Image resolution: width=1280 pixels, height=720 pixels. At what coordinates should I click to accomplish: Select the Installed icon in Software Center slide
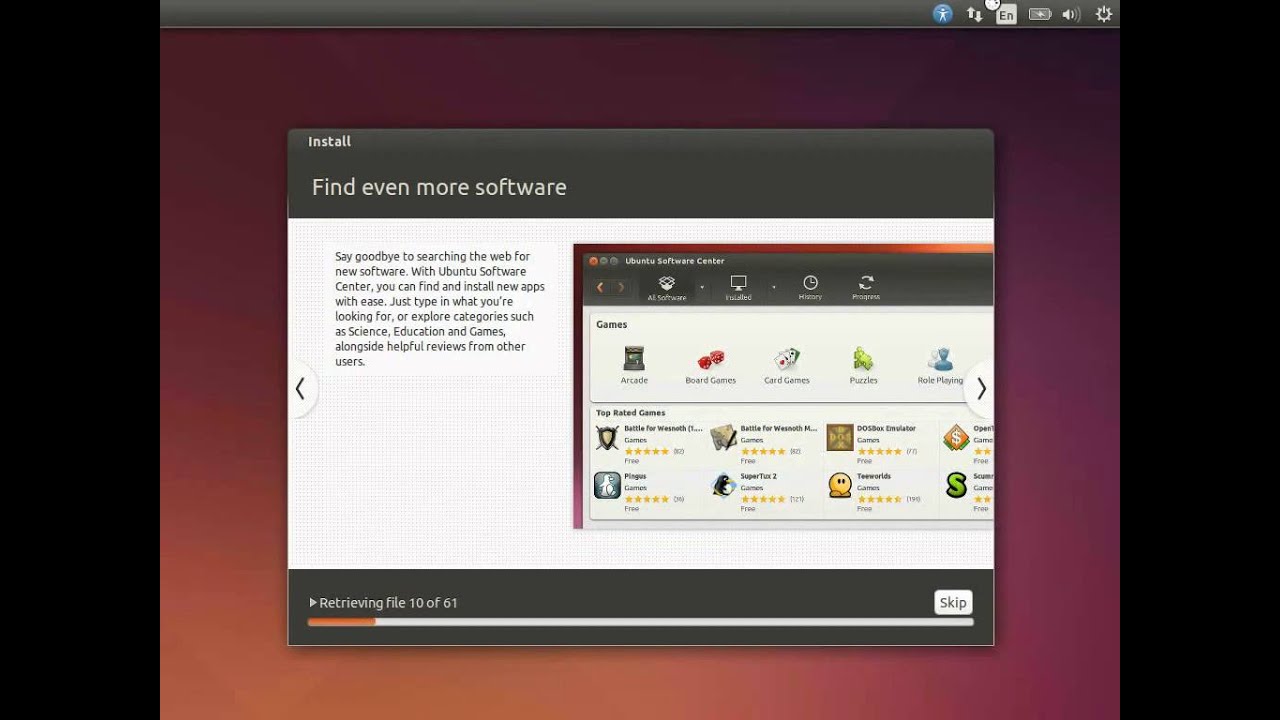click(x=738, y=288)
